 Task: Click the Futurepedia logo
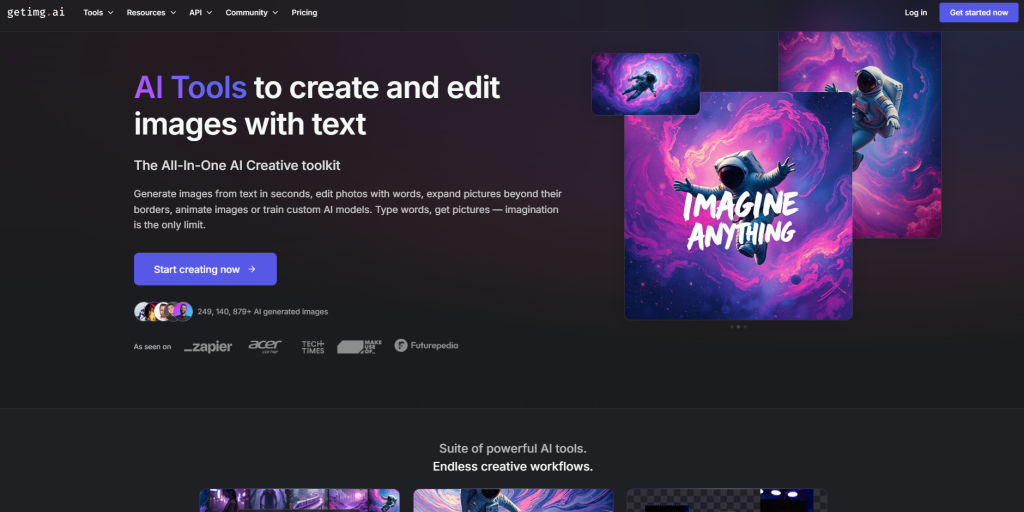pos(426,345)
